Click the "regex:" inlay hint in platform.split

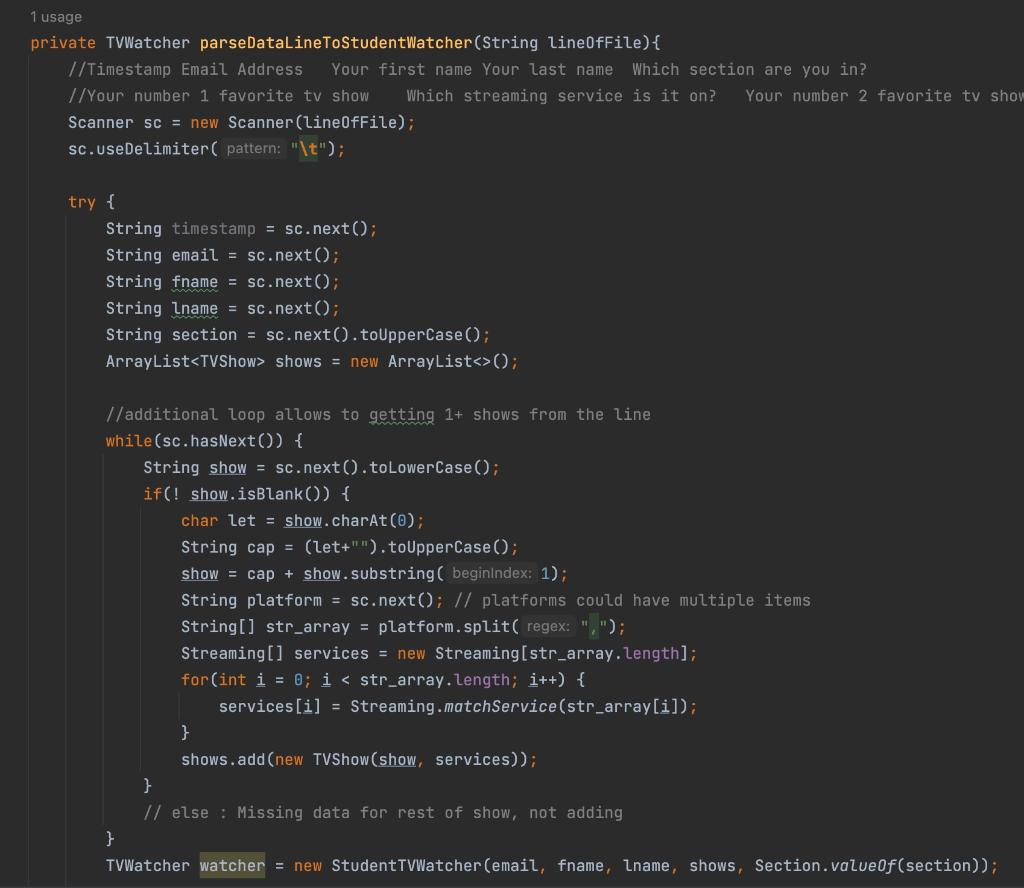[548, 626]
